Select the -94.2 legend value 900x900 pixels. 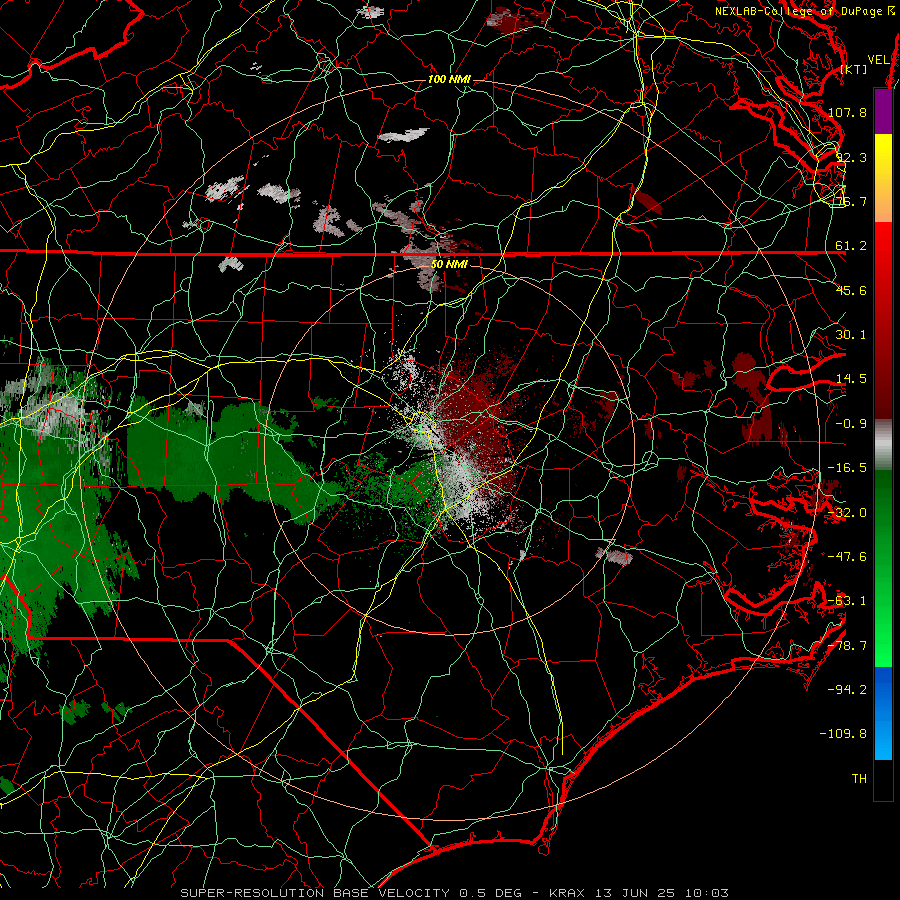847,689
